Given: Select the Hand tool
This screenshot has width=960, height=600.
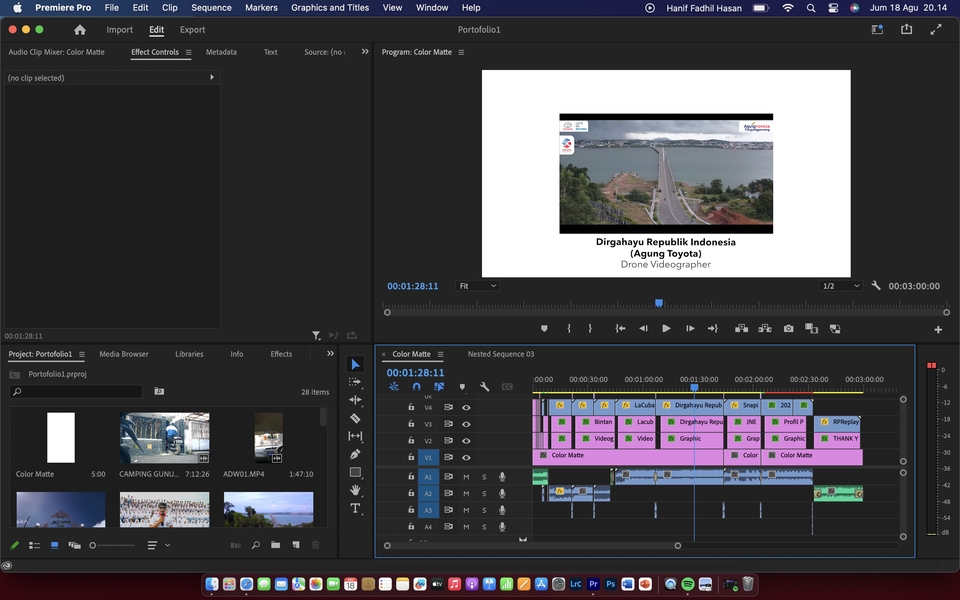Looking at the screenshot, I should pos(355,490).
